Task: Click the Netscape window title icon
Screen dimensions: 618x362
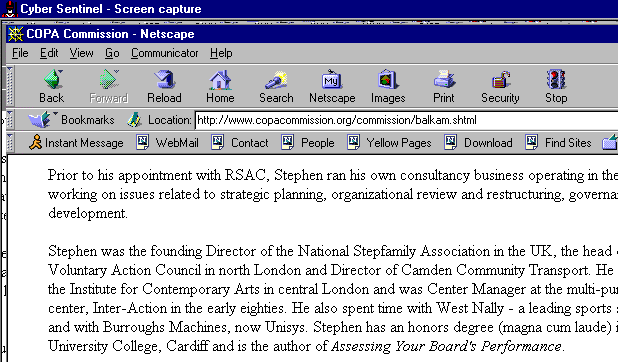Action: point(16,34)
